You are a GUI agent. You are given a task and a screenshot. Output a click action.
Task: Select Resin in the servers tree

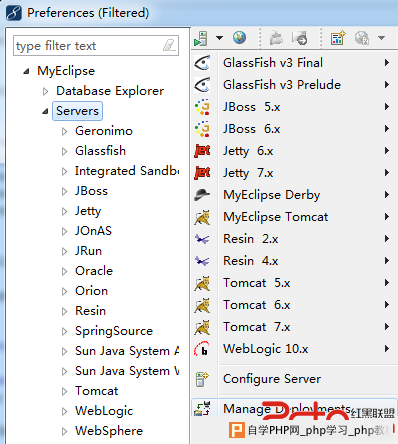click(x=90, y=311)
